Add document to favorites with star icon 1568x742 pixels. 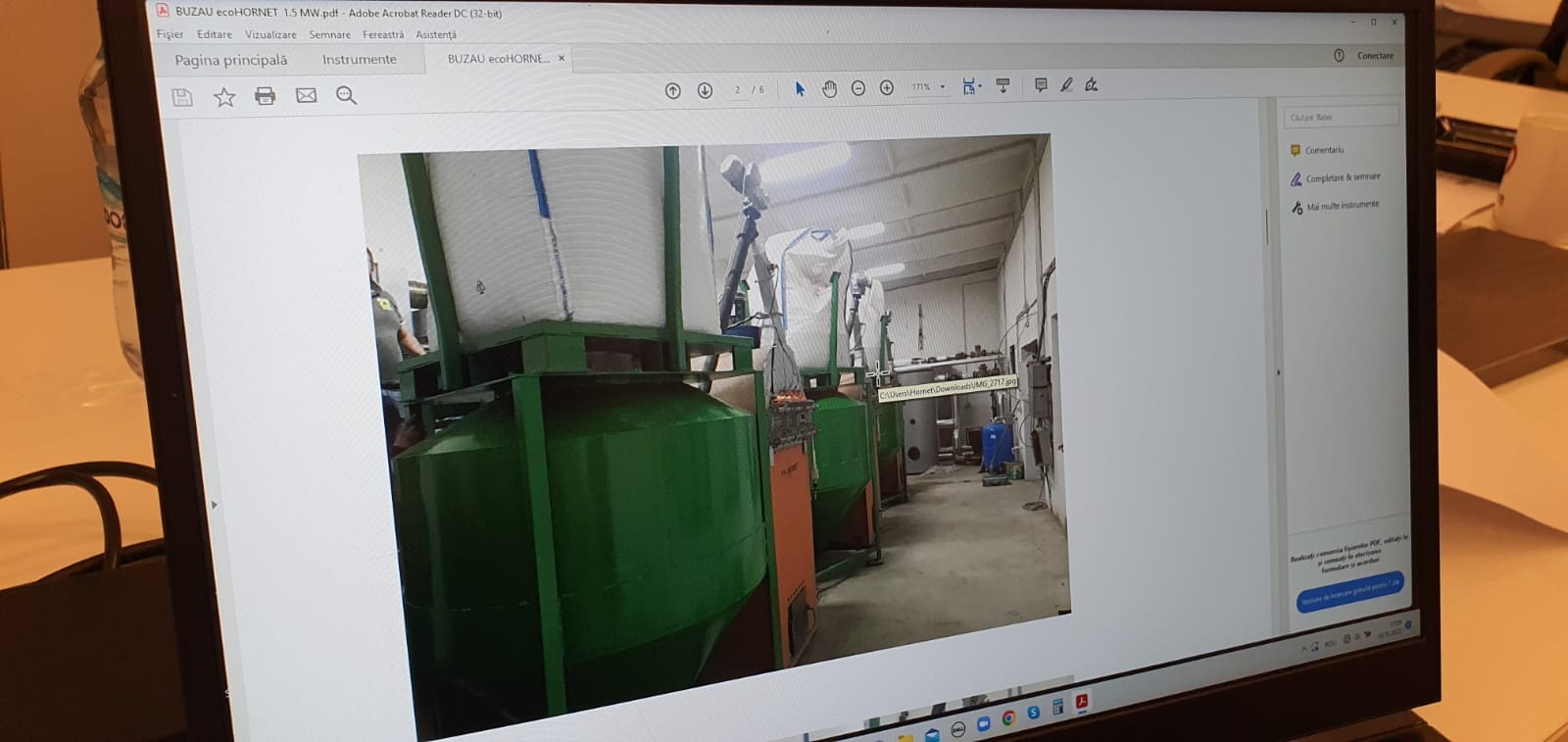pos(224,97)
